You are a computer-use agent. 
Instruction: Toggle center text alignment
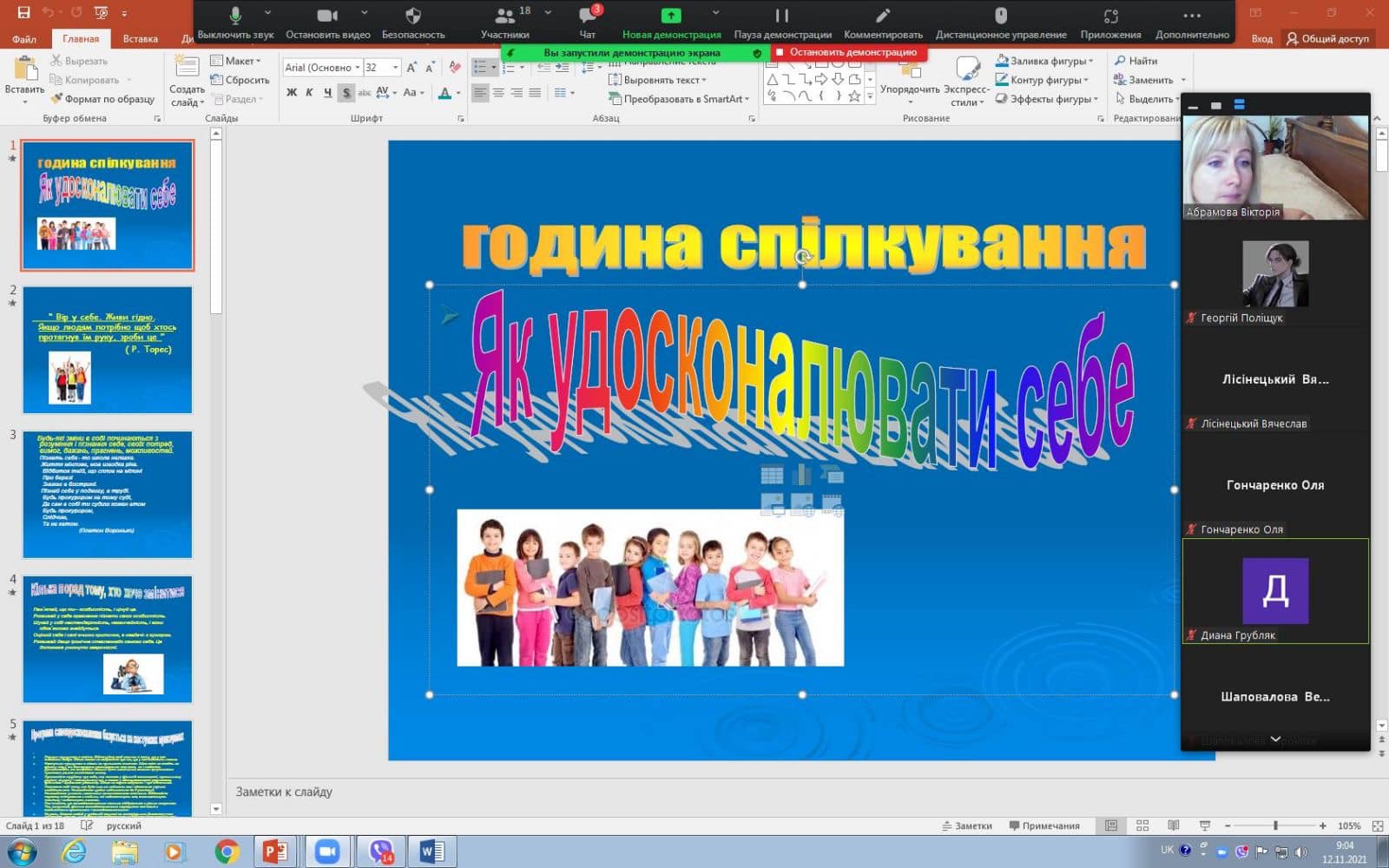(498, 93)
